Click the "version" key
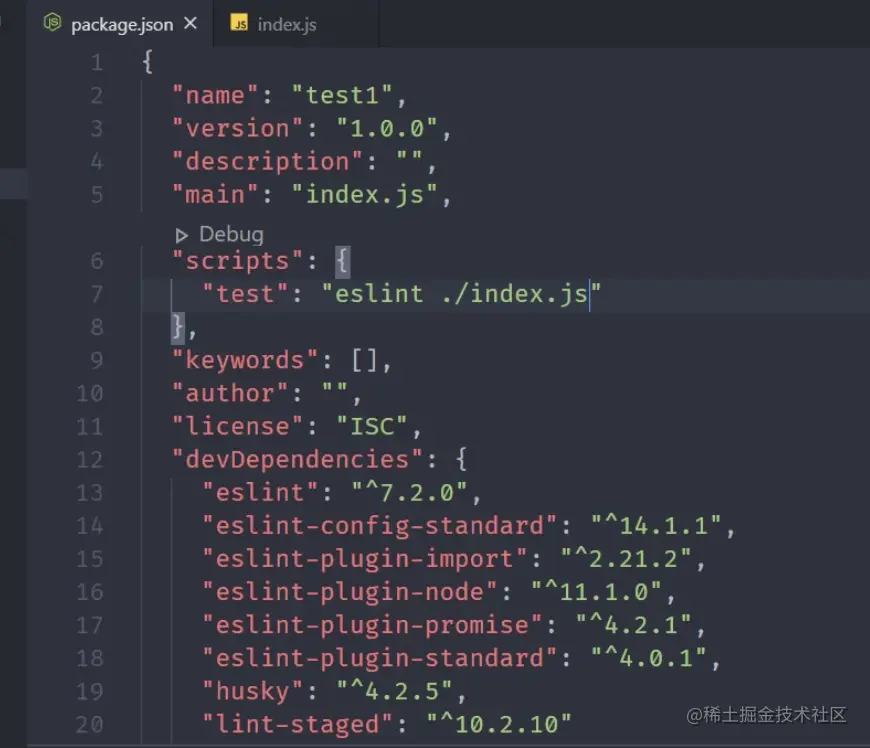The height and width of the screenshot is (748, 870). [237, 129]
